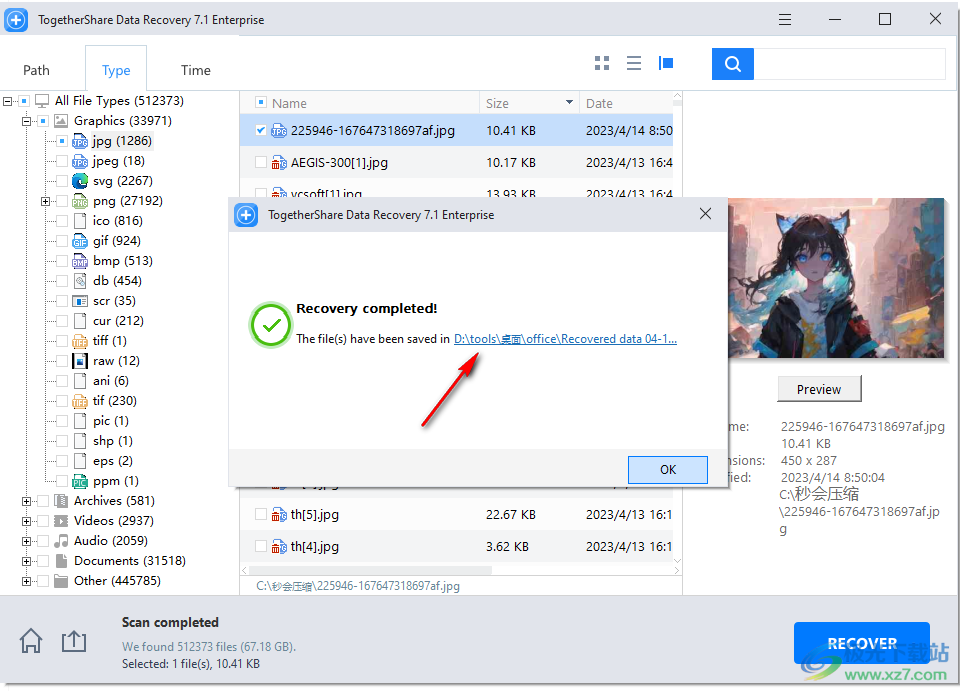This screenshot has width=960, height=691.
Task: Switch to the Path tab
Action: [x=36, y=70]
